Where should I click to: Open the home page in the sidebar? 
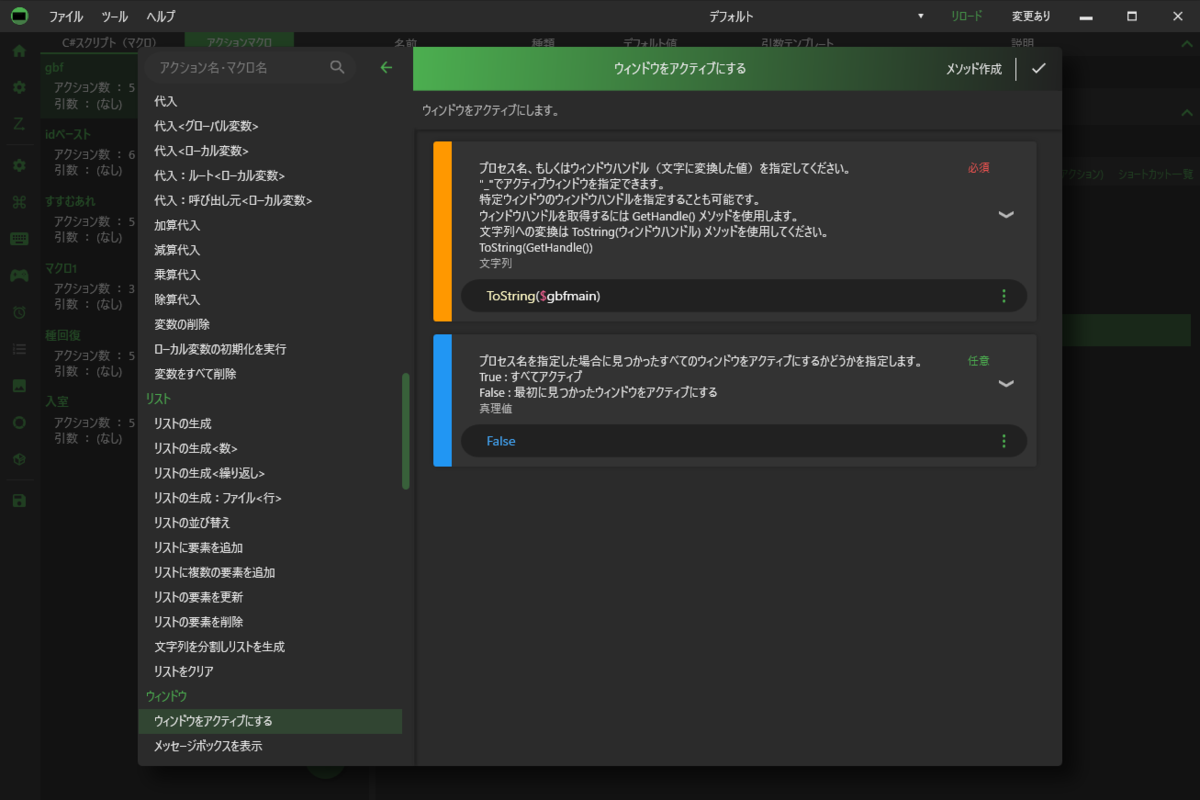(x=19, y=51)
